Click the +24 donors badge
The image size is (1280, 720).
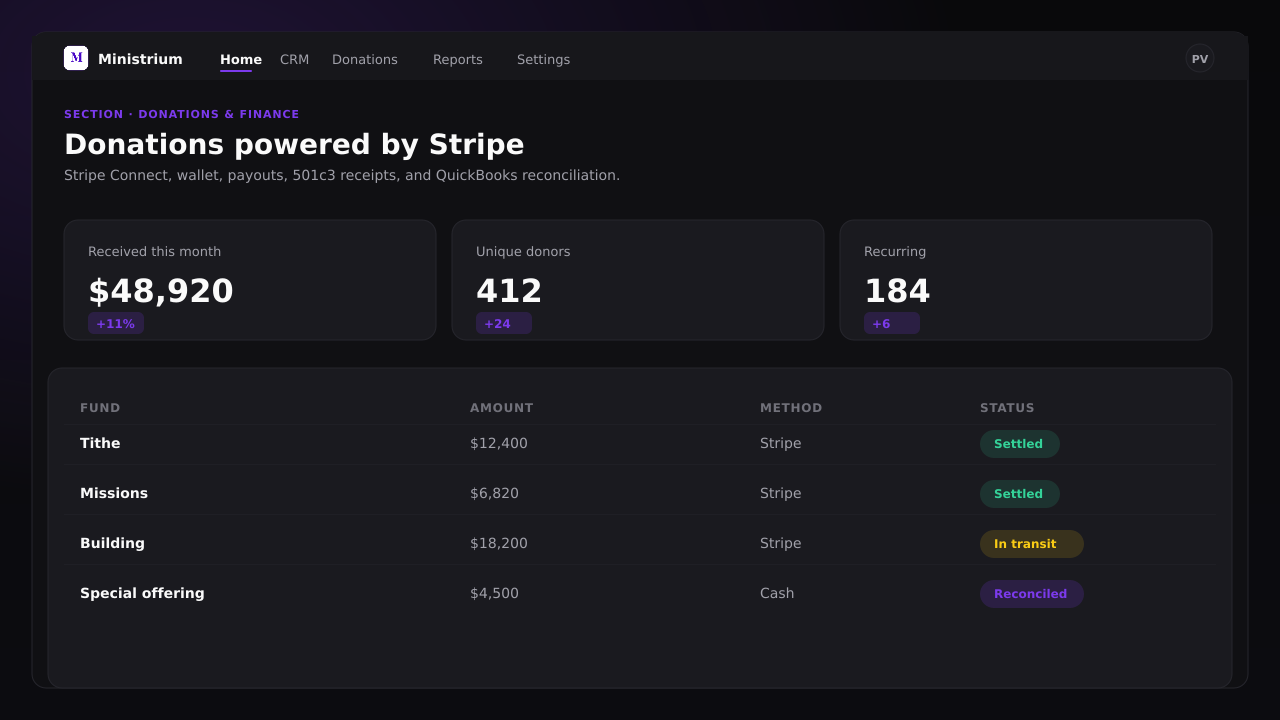[x=504, y=323]
